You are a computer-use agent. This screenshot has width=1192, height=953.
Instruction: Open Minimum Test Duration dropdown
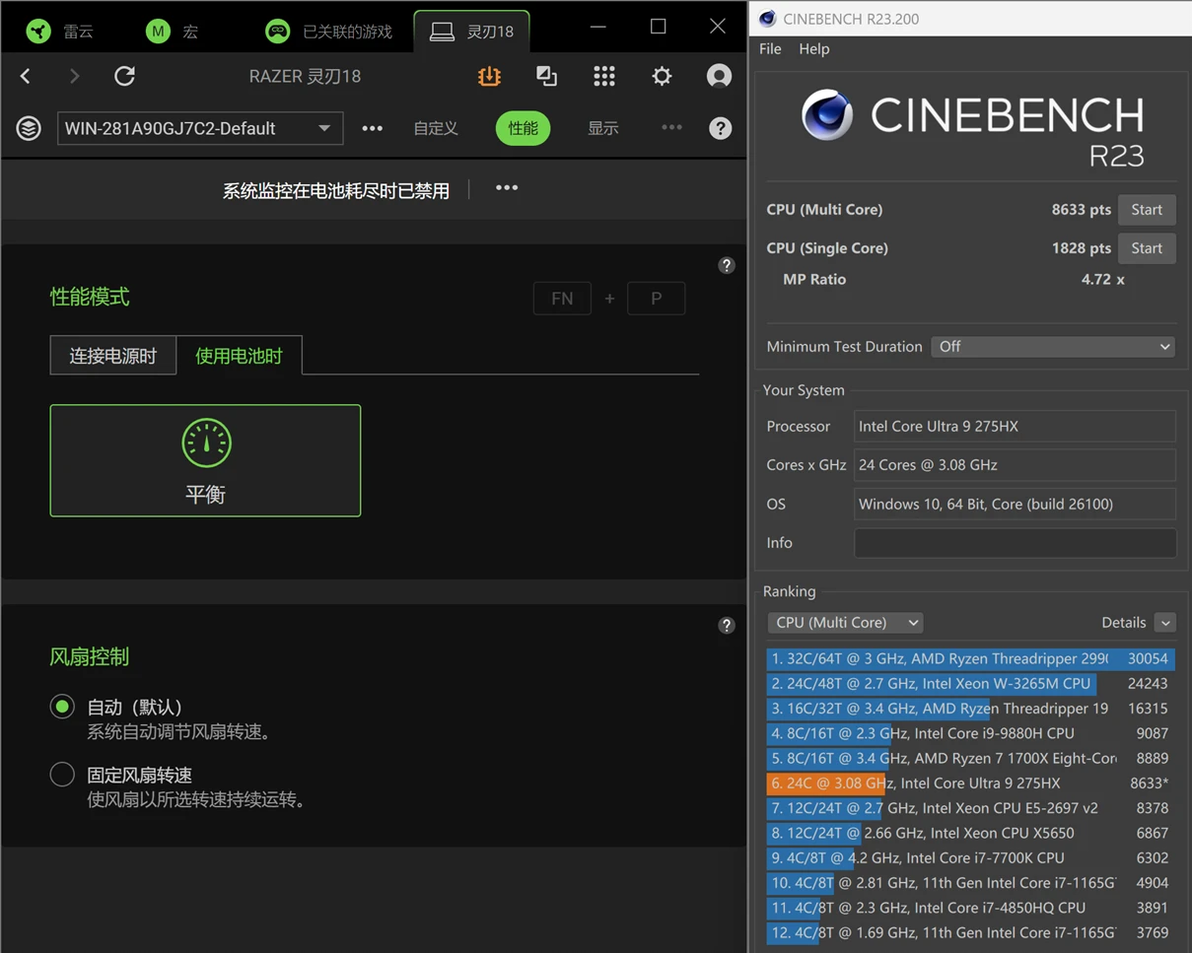tap(1053, 347)
